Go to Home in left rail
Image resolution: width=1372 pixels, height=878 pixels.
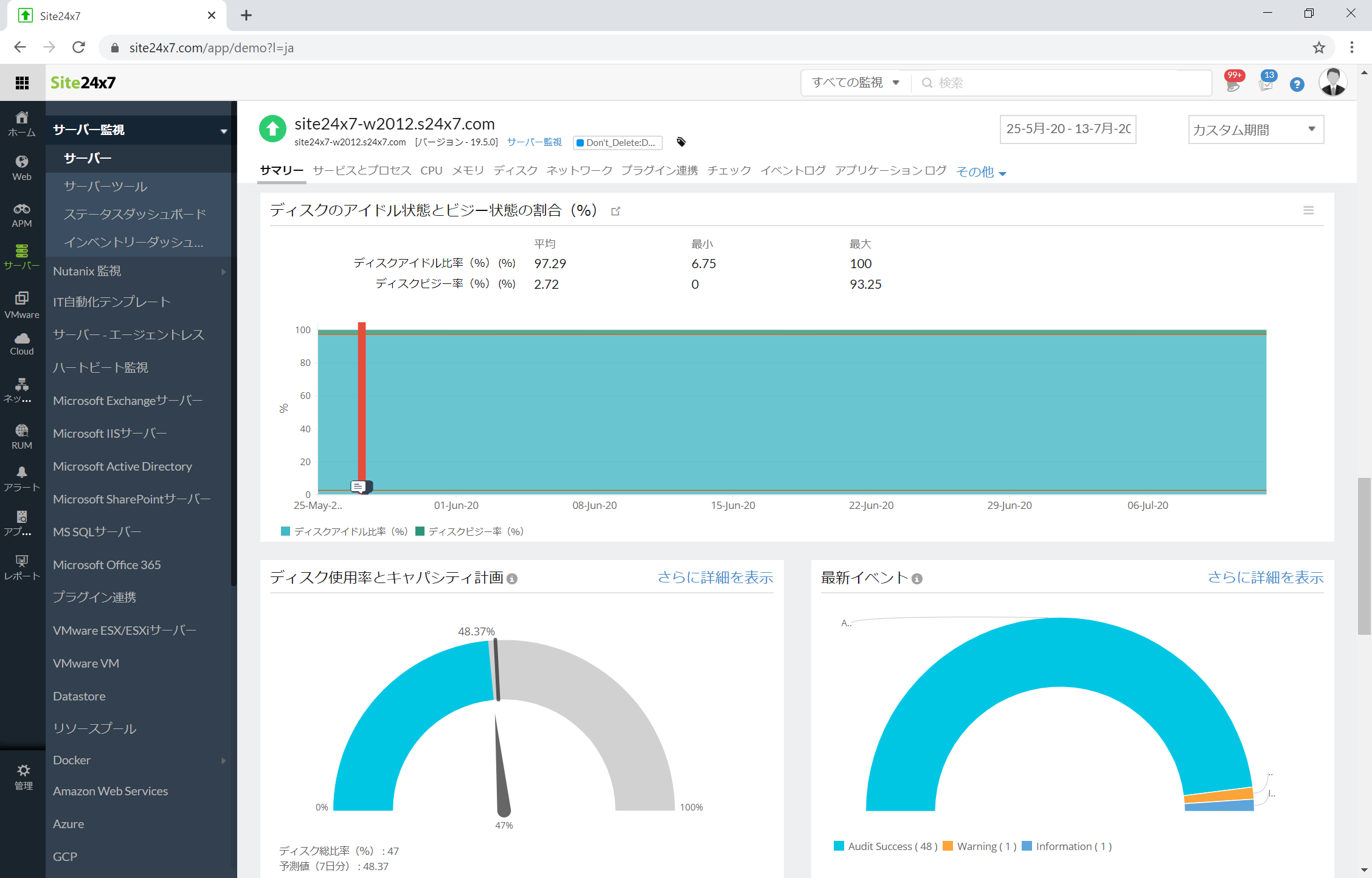[x=22, y=123]
